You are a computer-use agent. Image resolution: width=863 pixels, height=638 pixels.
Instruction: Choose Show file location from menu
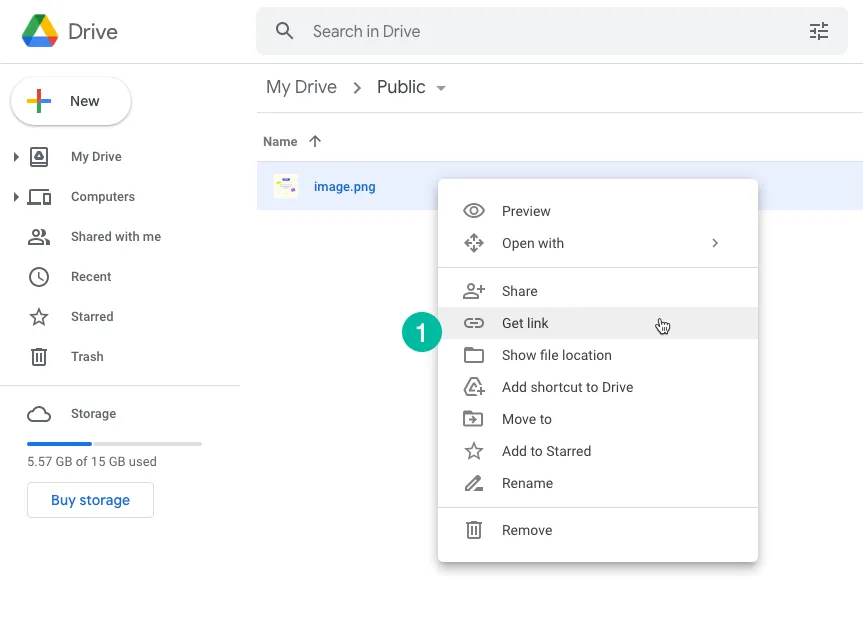coord(556,355)
